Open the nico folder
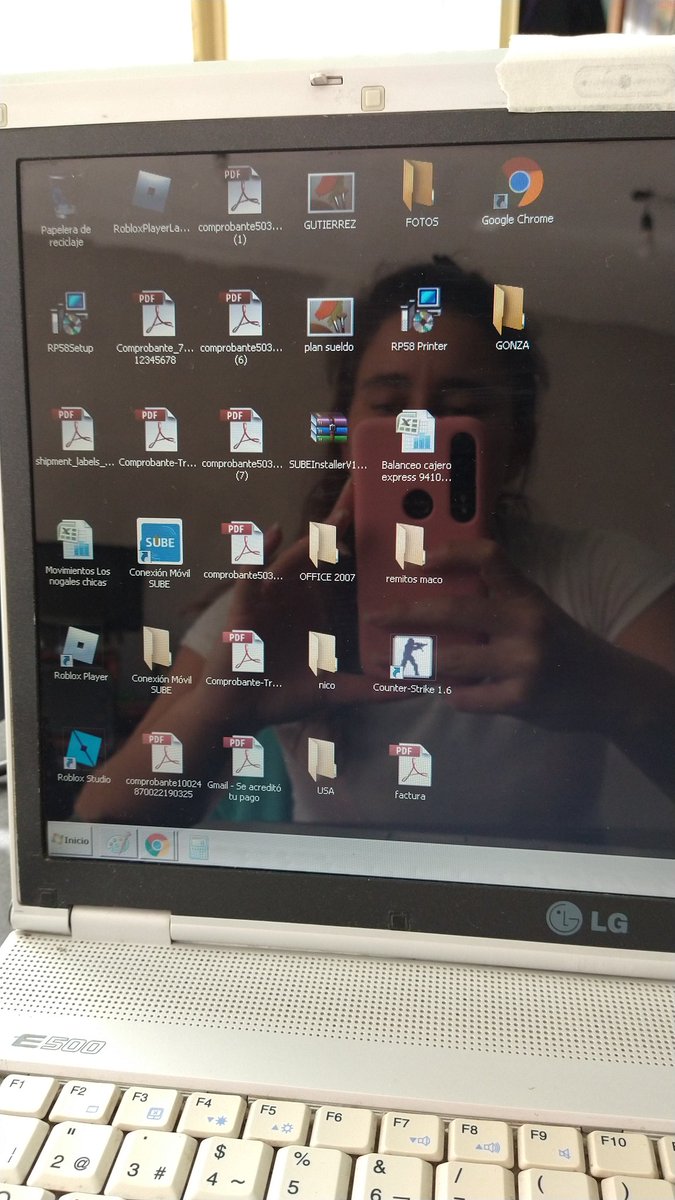Viewport: 675px width, 1200px height. pos(322,654)
